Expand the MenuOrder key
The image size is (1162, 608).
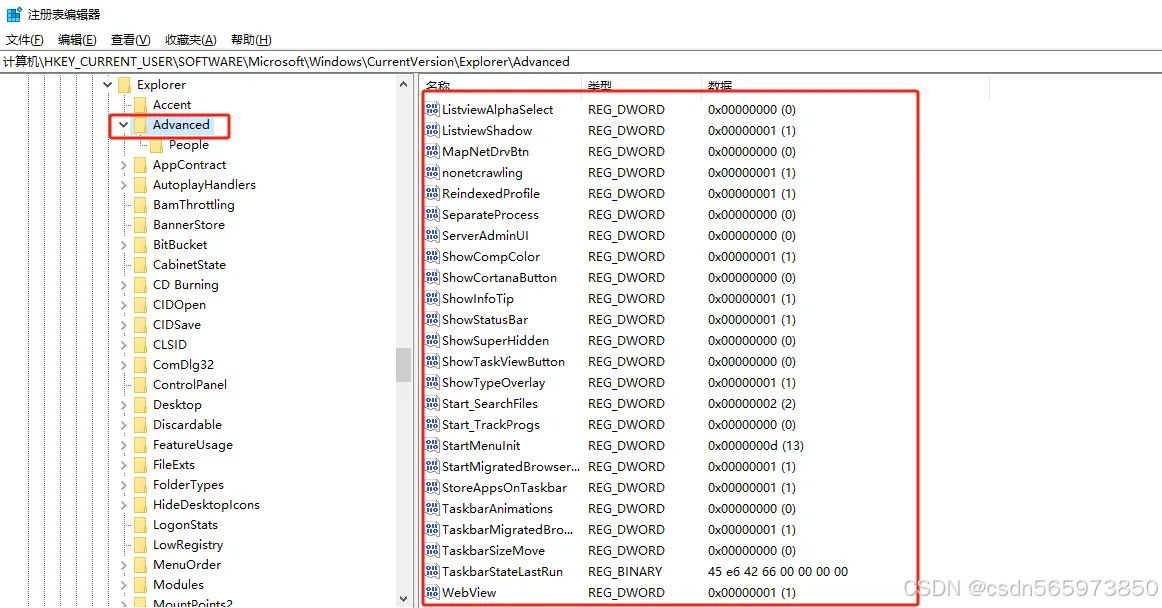[x=124, y=565]
